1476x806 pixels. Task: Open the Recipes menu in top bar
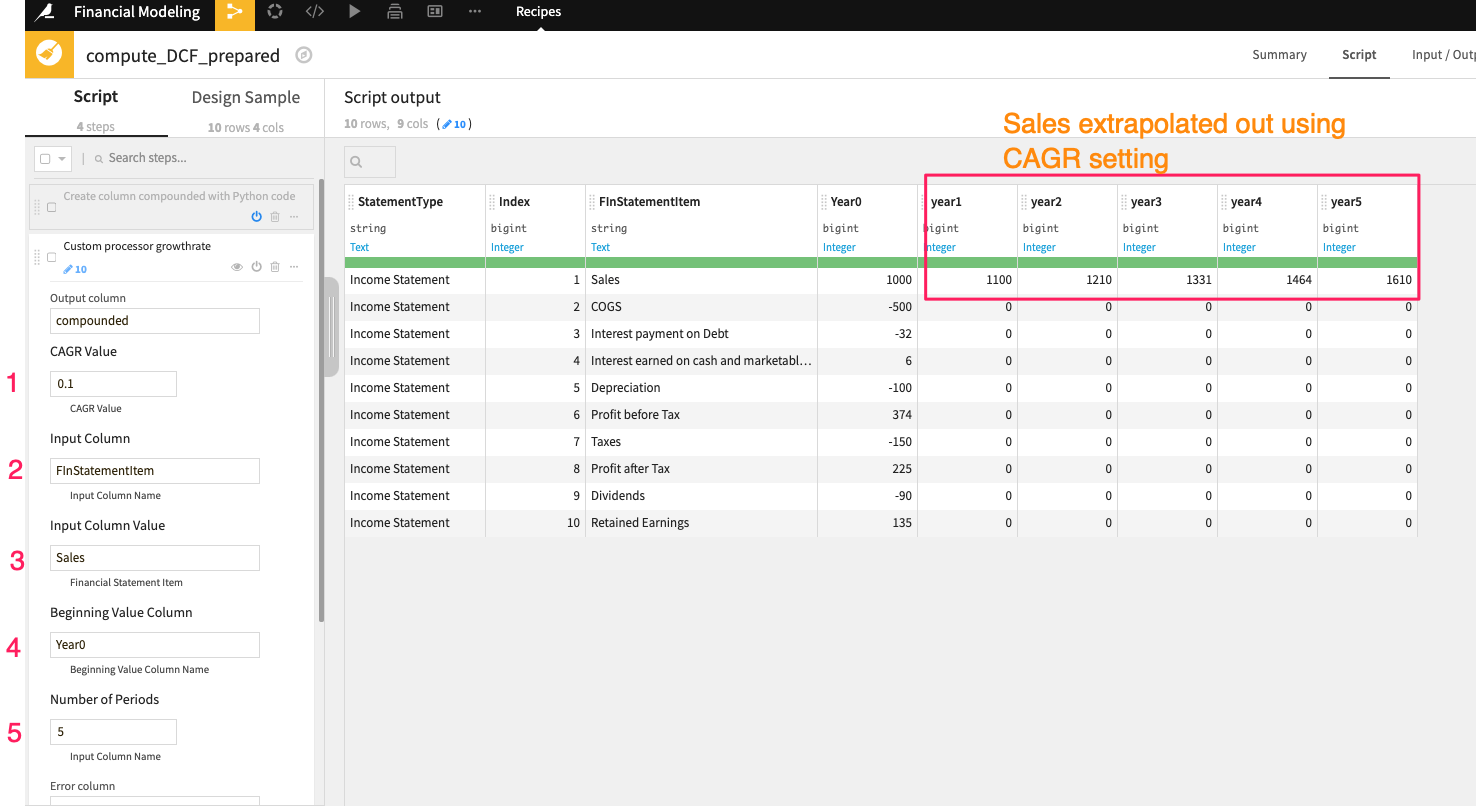coord(538,12)
